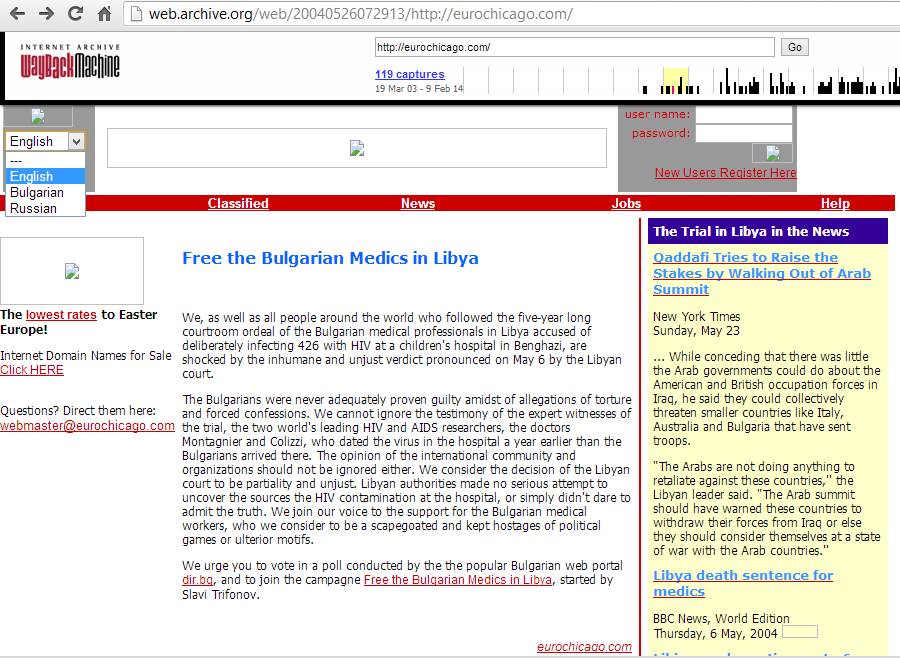Image resolution: width=900 pixels, height=658 pixels.
Task: Open the New Users Register Here link
Action: (x=725, y=173)
